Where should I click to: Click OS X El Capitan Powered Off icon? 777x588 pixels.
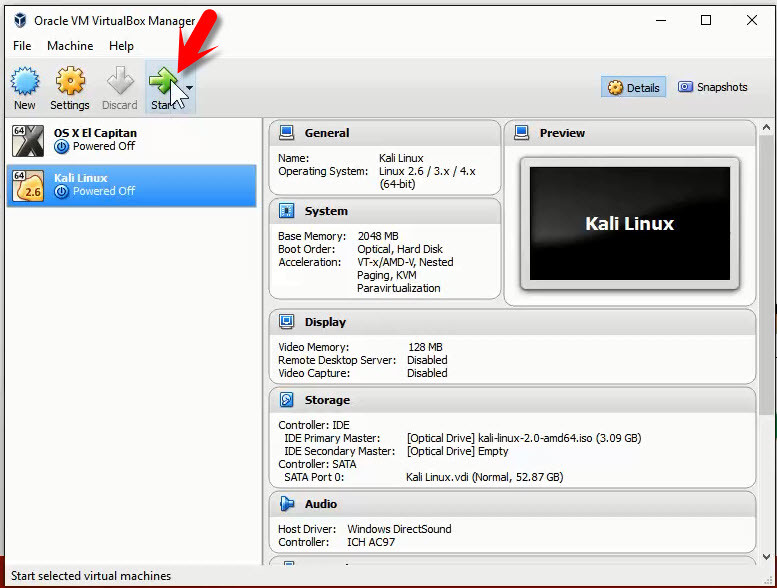point(61,147)
